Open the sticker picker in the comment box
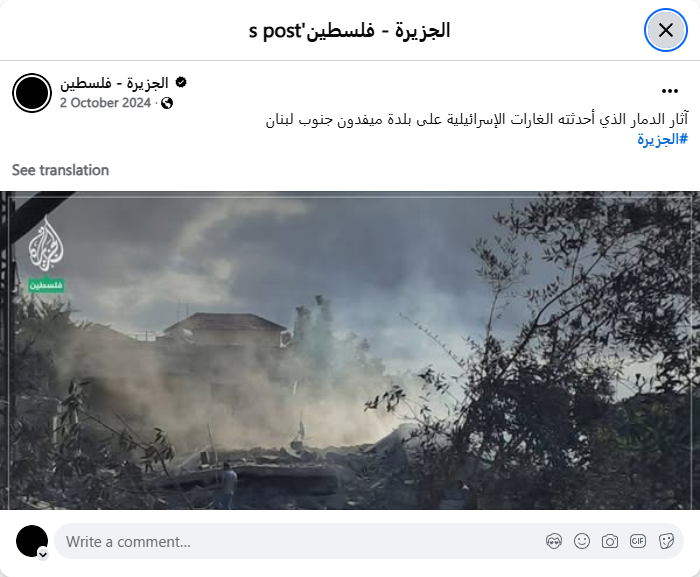This screenshot has width=700, height=577. (x=666, y=541)
